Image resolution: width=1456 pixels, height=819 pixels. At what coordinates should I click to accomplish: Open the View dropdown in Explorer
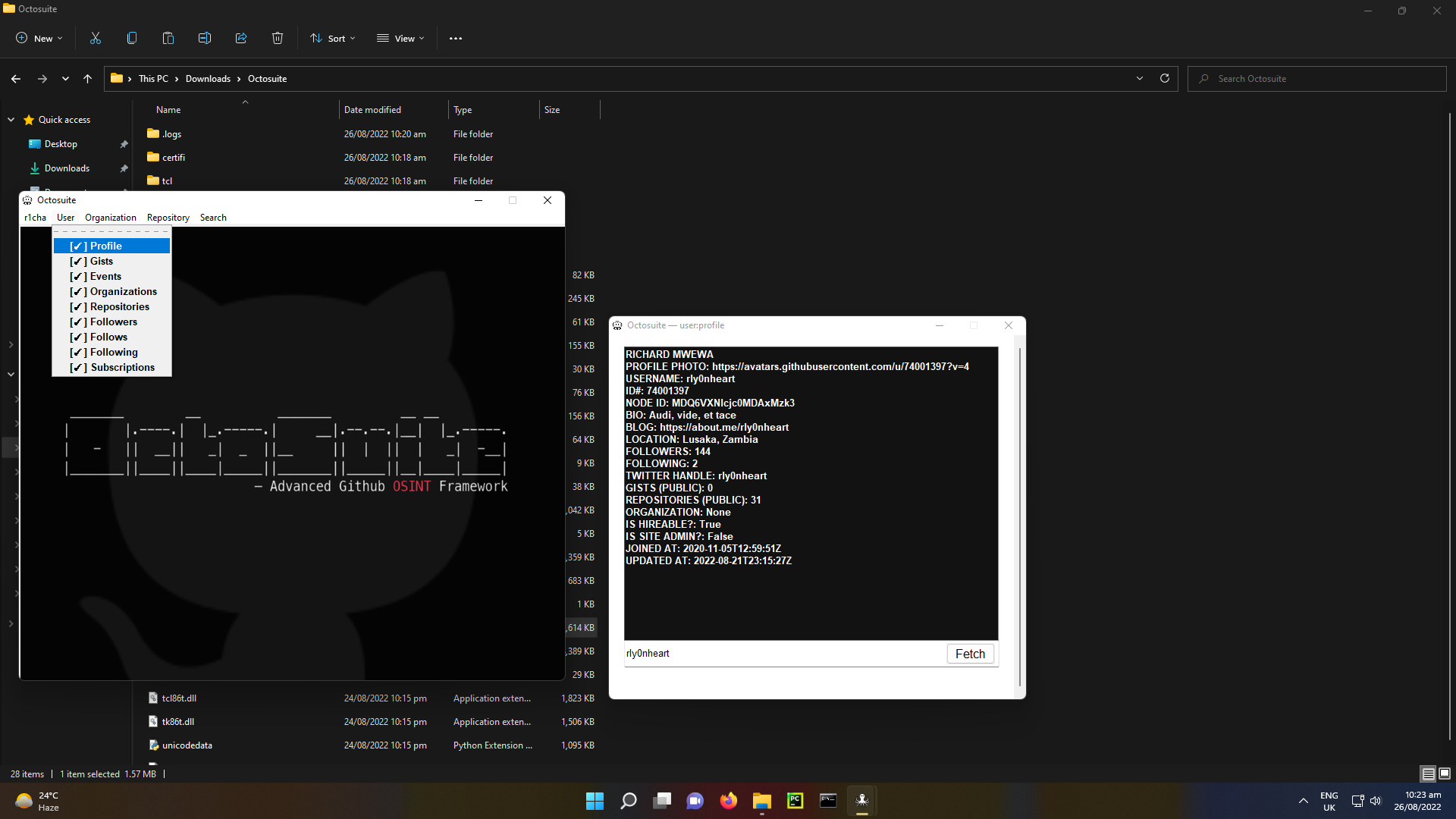pyautogui.click(x=400, y=38)
